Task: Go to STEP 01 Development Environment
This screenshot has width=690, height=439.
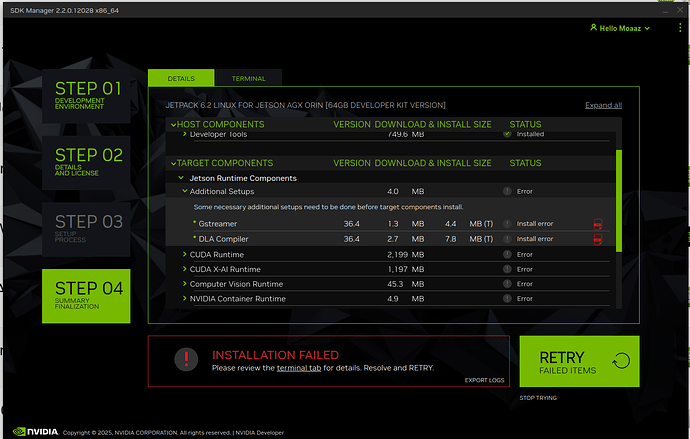Action: [x=86, y=96]
